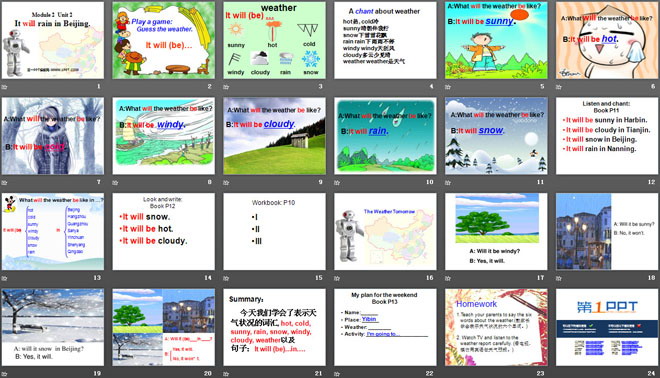Select the 'will it snow in Beijing?' slide
This screenshot has width=660, height=378.
53,327
